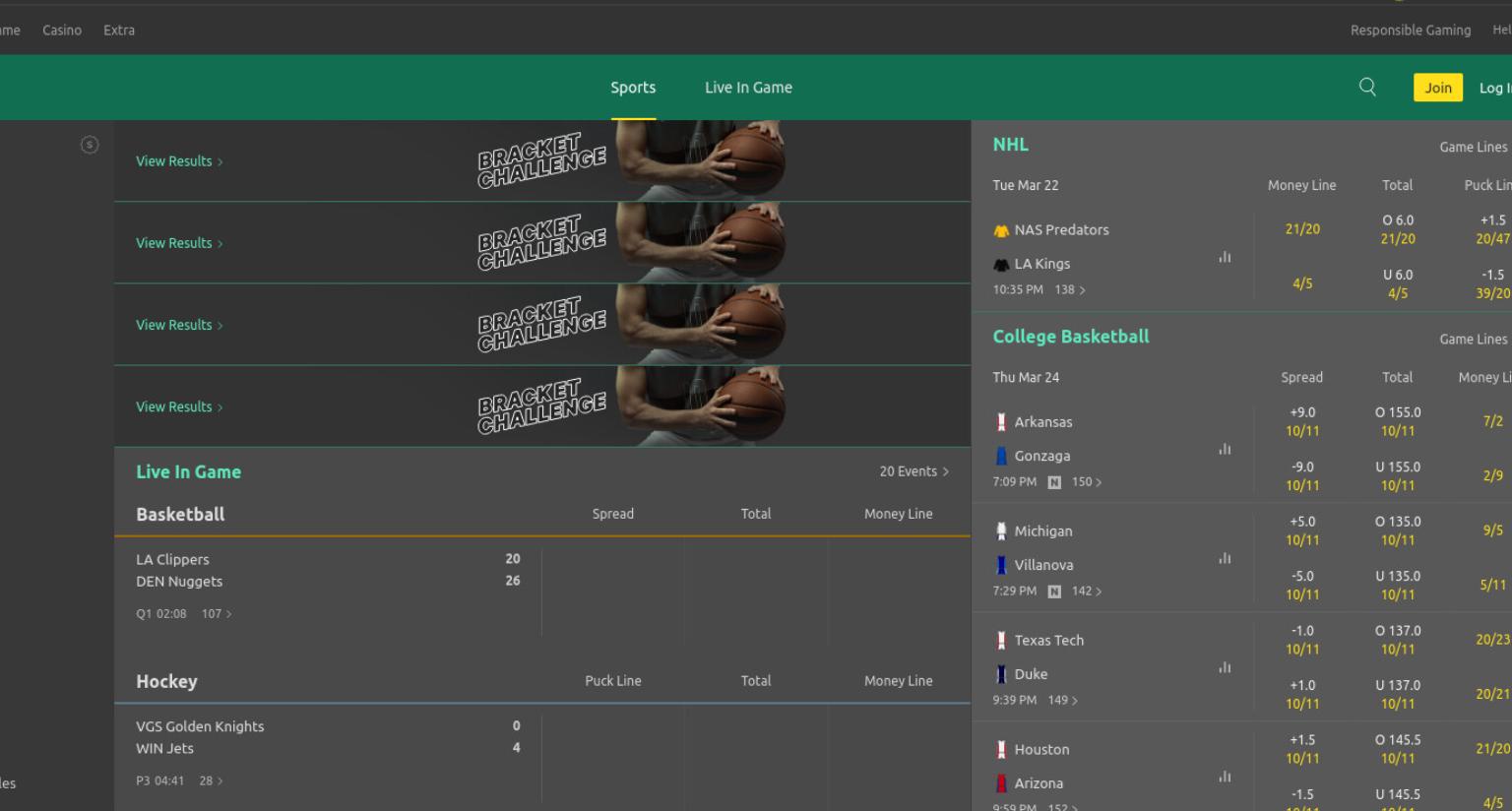Switch to Live In Game tab

coord(748,88)
